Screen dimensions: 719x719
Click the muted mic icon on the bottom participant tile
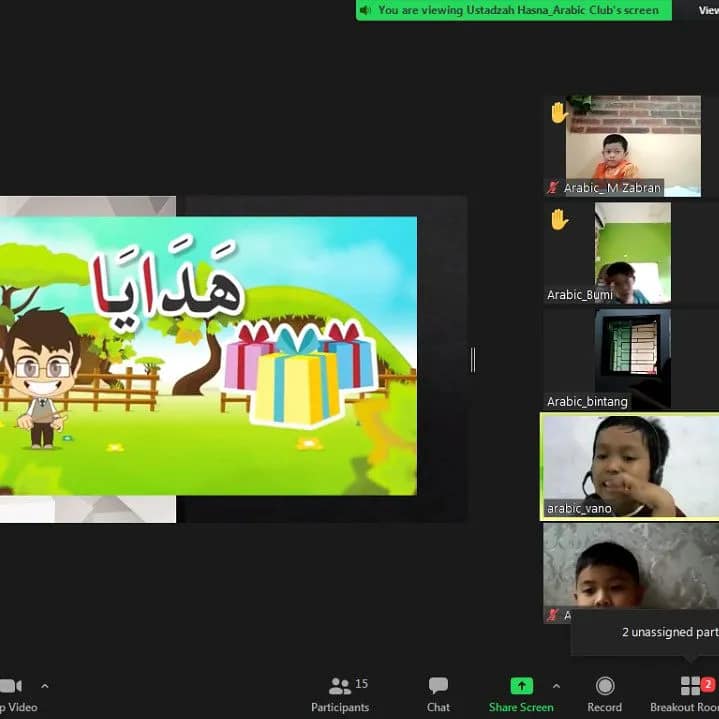tap(553, 615)
